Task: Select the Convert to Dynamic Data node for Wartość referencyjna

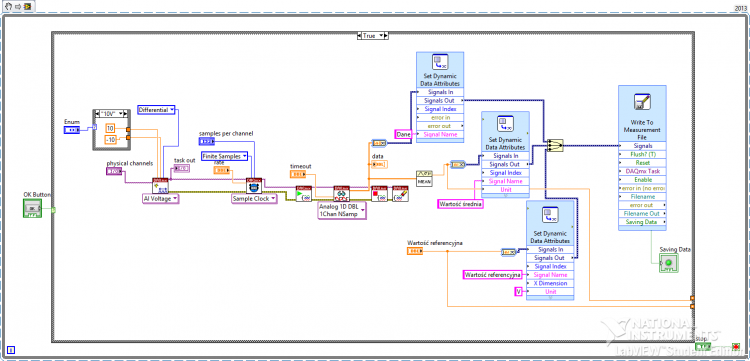Action: coord(508,252)
